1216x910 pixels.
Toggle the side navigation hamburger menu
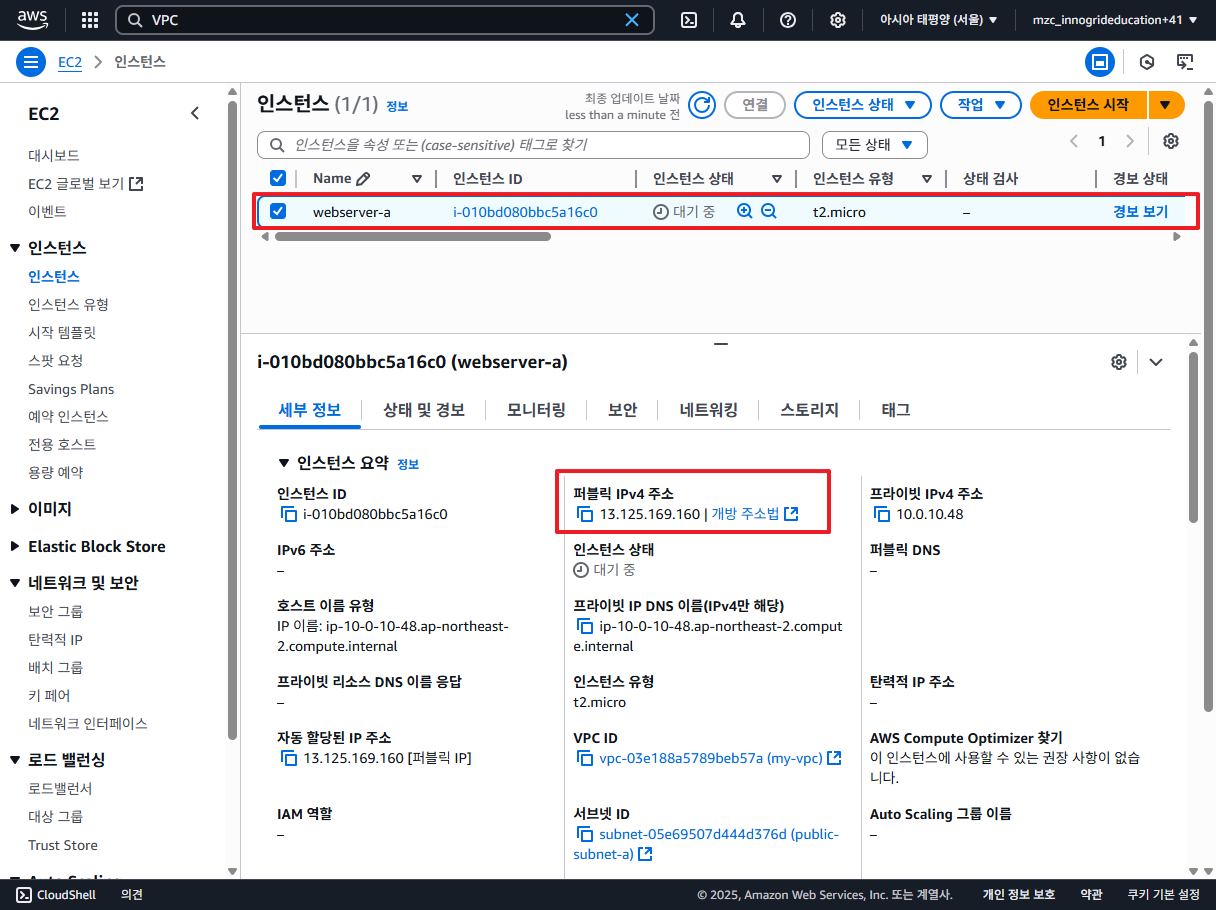31,62
